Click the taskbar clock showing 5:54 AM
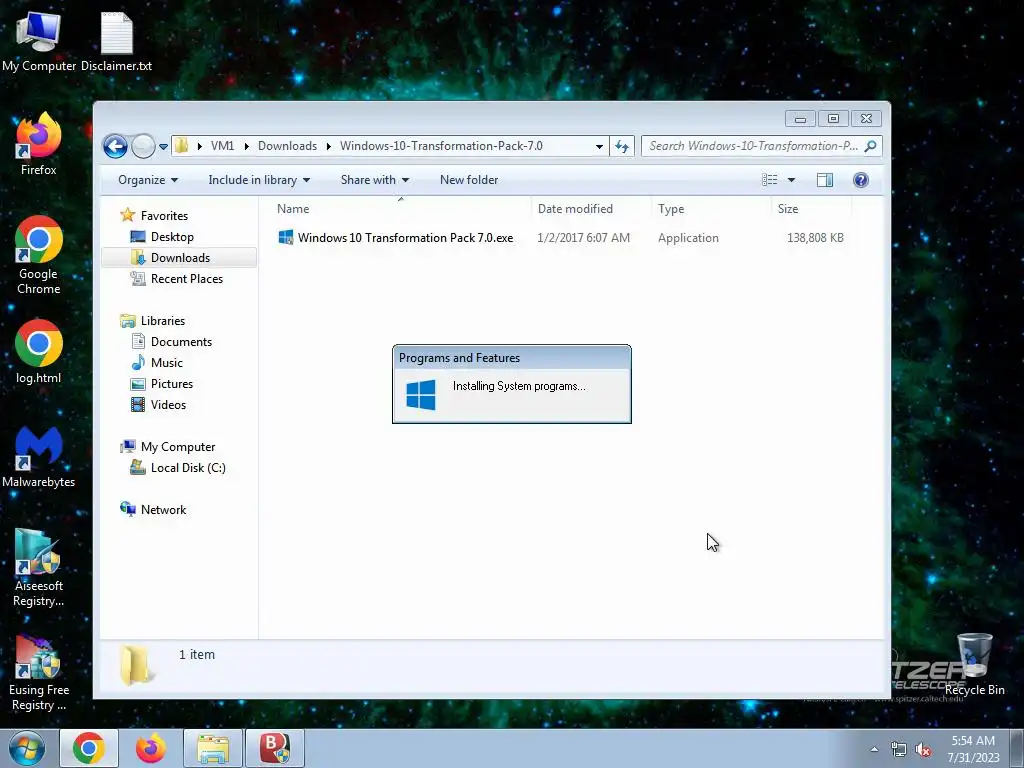1024x768 pixels. click(973, 741)
